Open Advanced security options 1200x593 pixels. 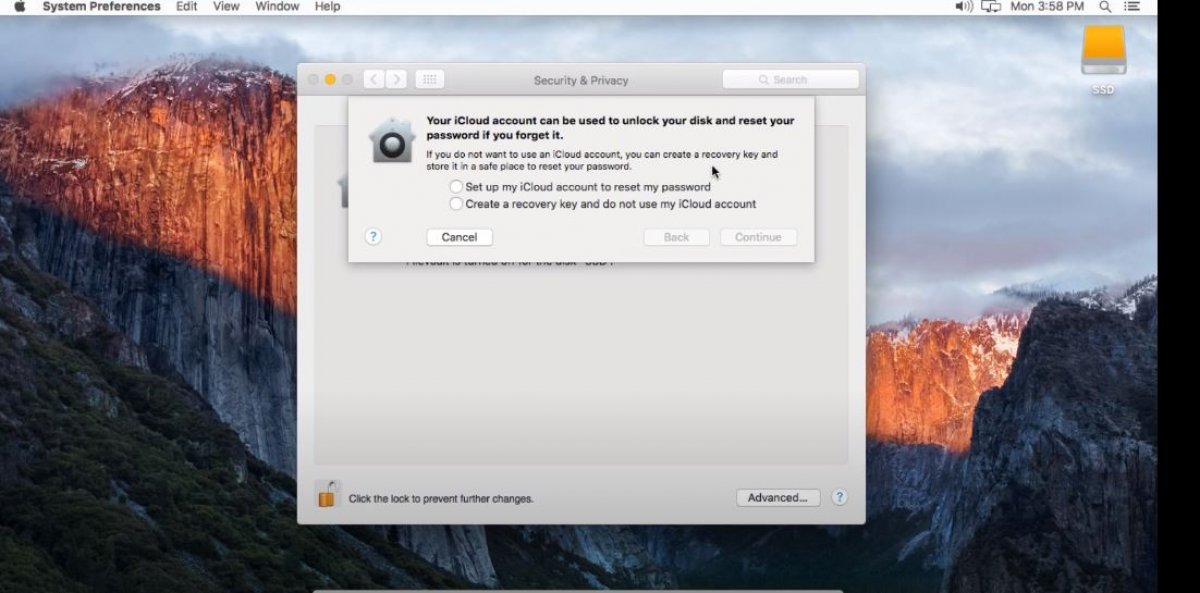coord(778,497)
